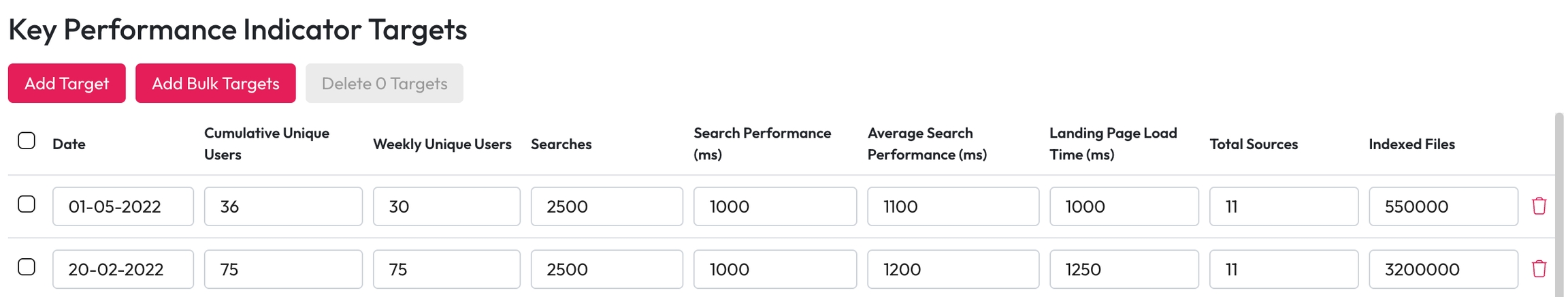Edit the date field showing 01-05-2022
The width and height of the screenshot is (1568, 297).
[122, 206]
